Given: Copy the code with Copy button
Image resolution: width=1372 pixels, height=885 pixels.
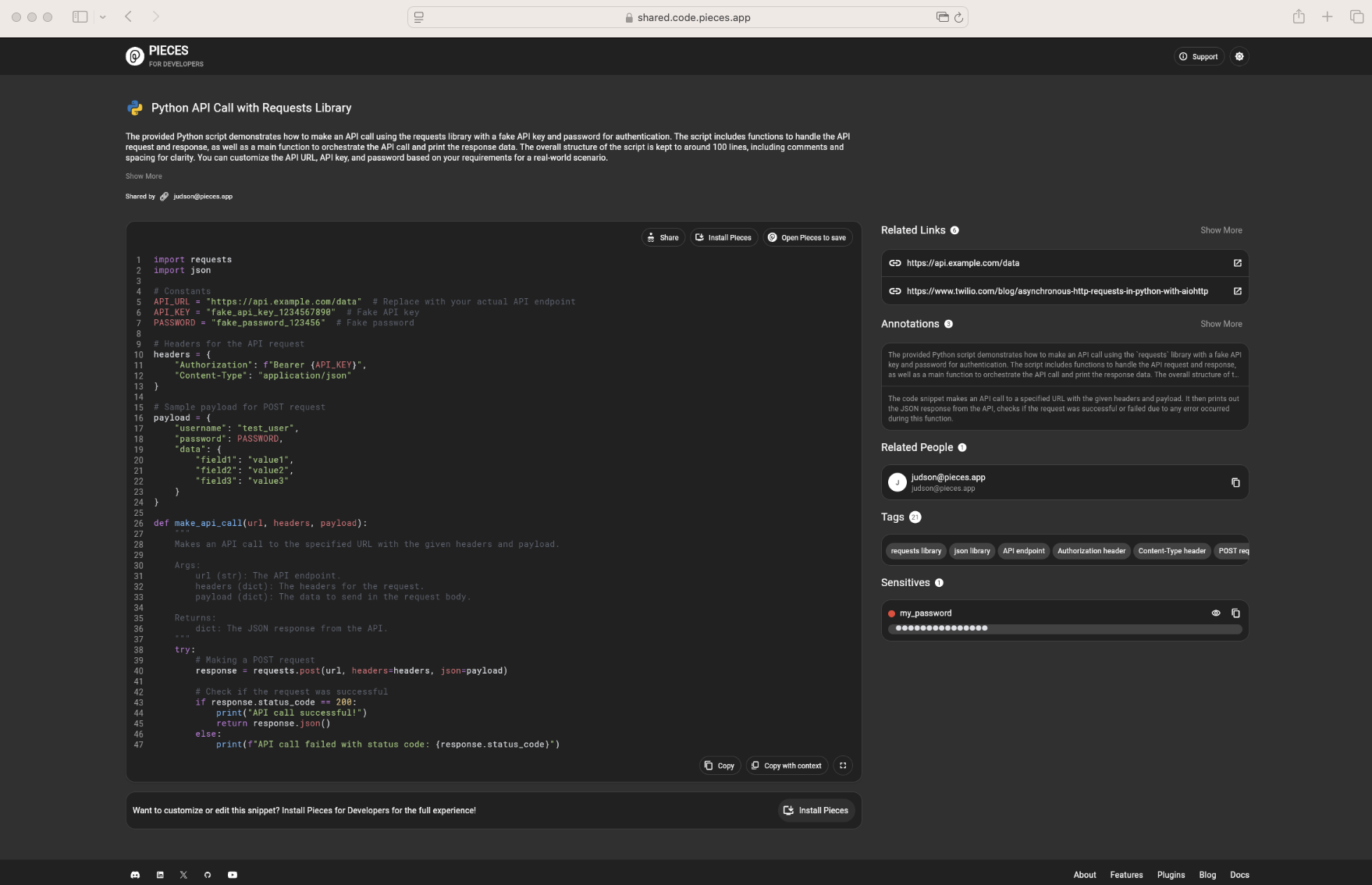Looking at the screenshot, I should pos(720,766).
